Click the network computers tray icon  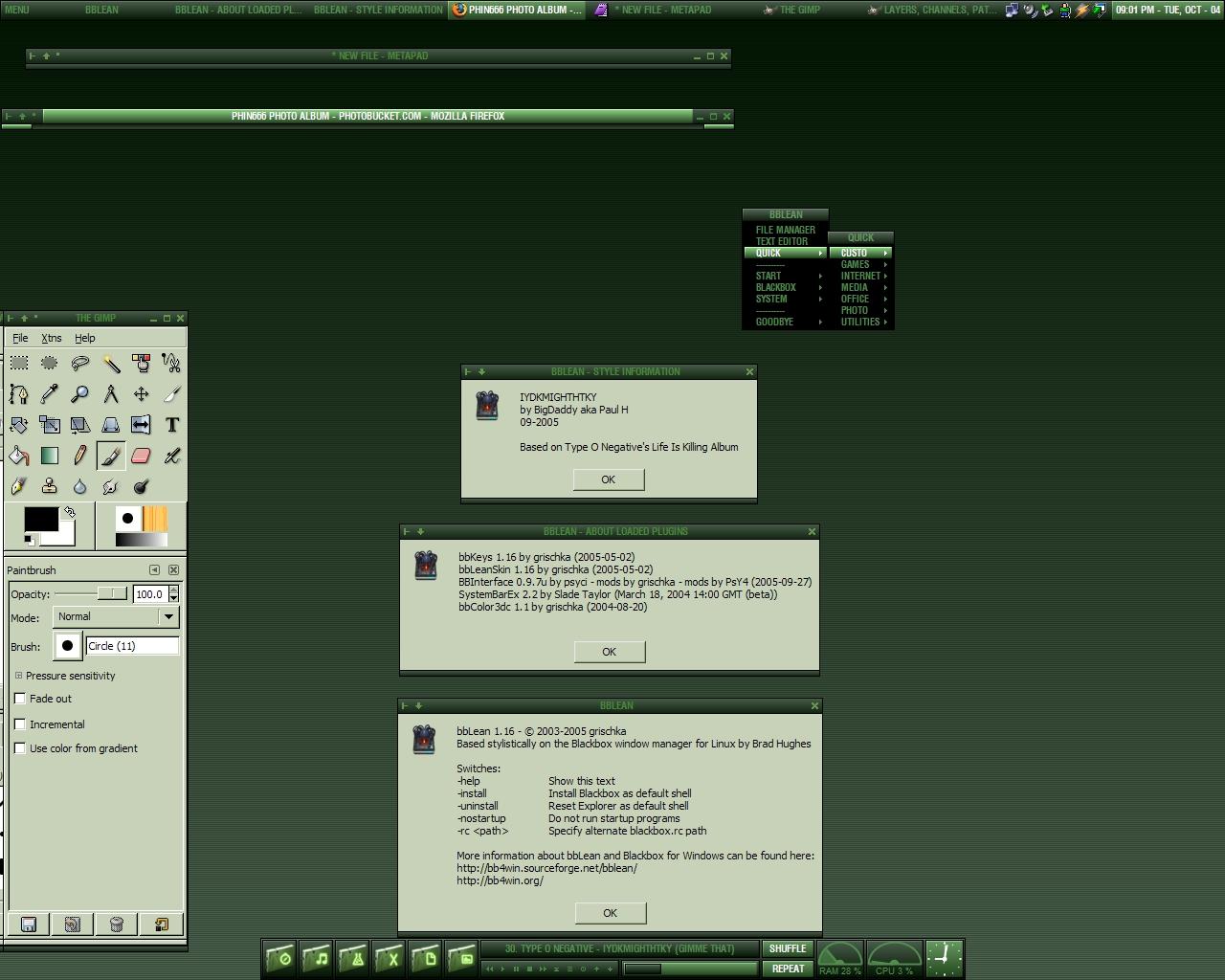(x=1012, y=10)
